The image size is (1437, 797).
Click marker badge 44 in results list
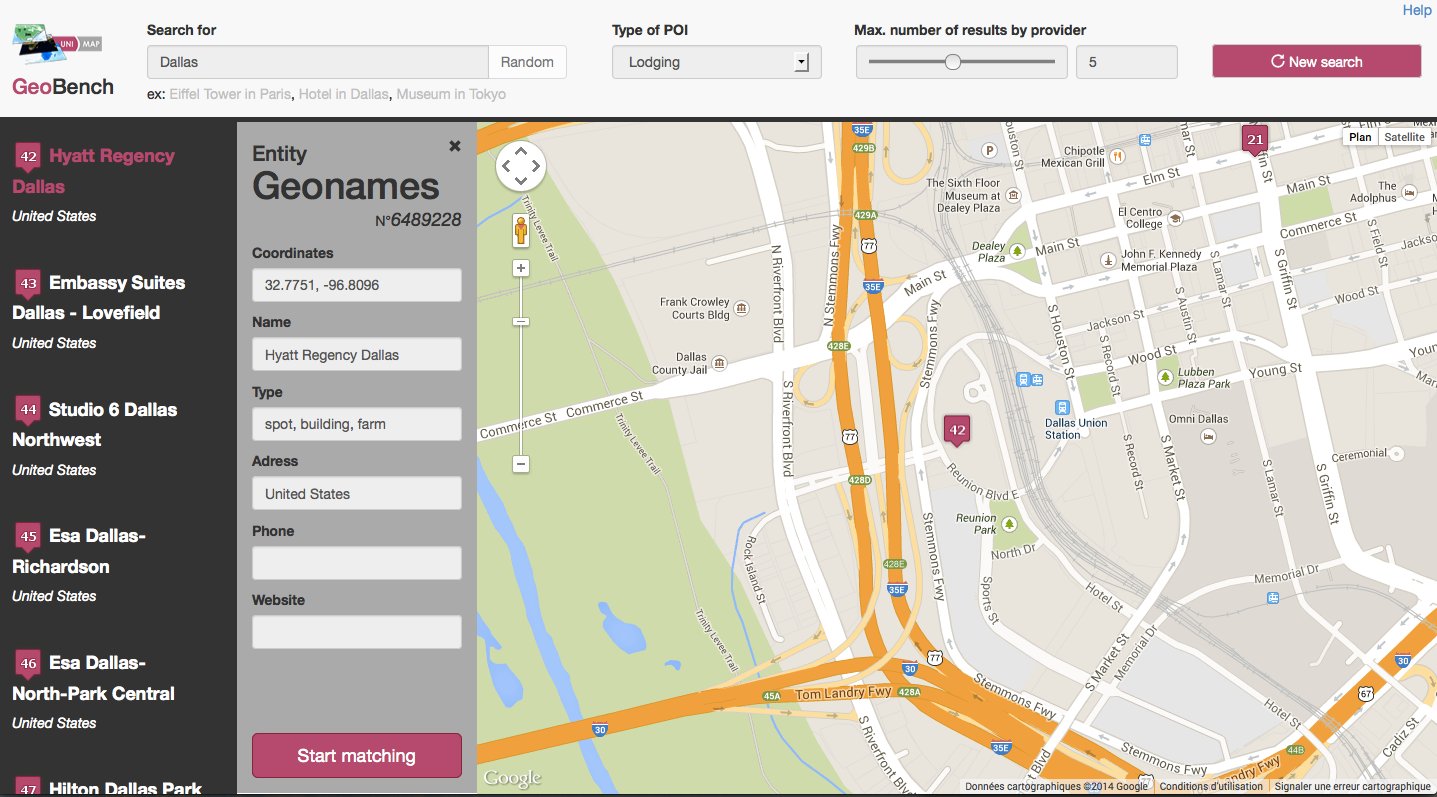28,411
